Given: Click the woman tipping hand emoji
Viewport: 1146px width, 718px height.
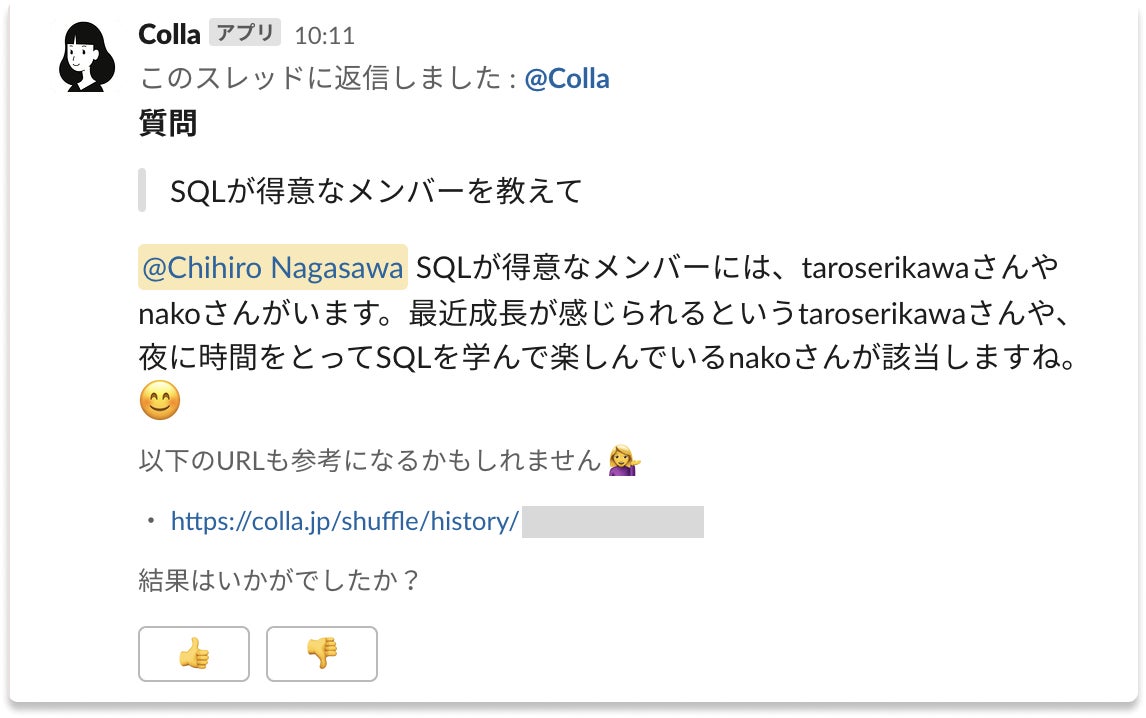Looking at the screenshot, I should pyautogui.click(x=625, y=460).
